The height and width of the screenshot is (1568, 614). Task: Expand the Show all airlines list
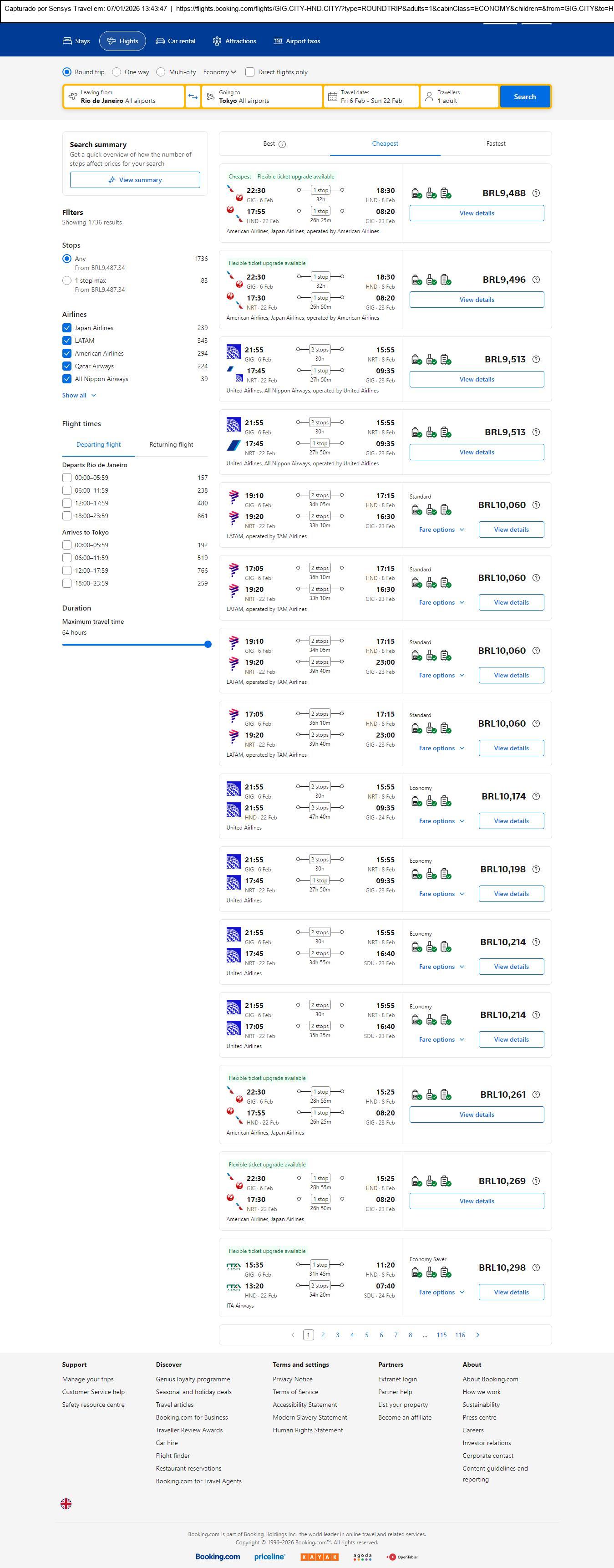[x=79, y=395]
